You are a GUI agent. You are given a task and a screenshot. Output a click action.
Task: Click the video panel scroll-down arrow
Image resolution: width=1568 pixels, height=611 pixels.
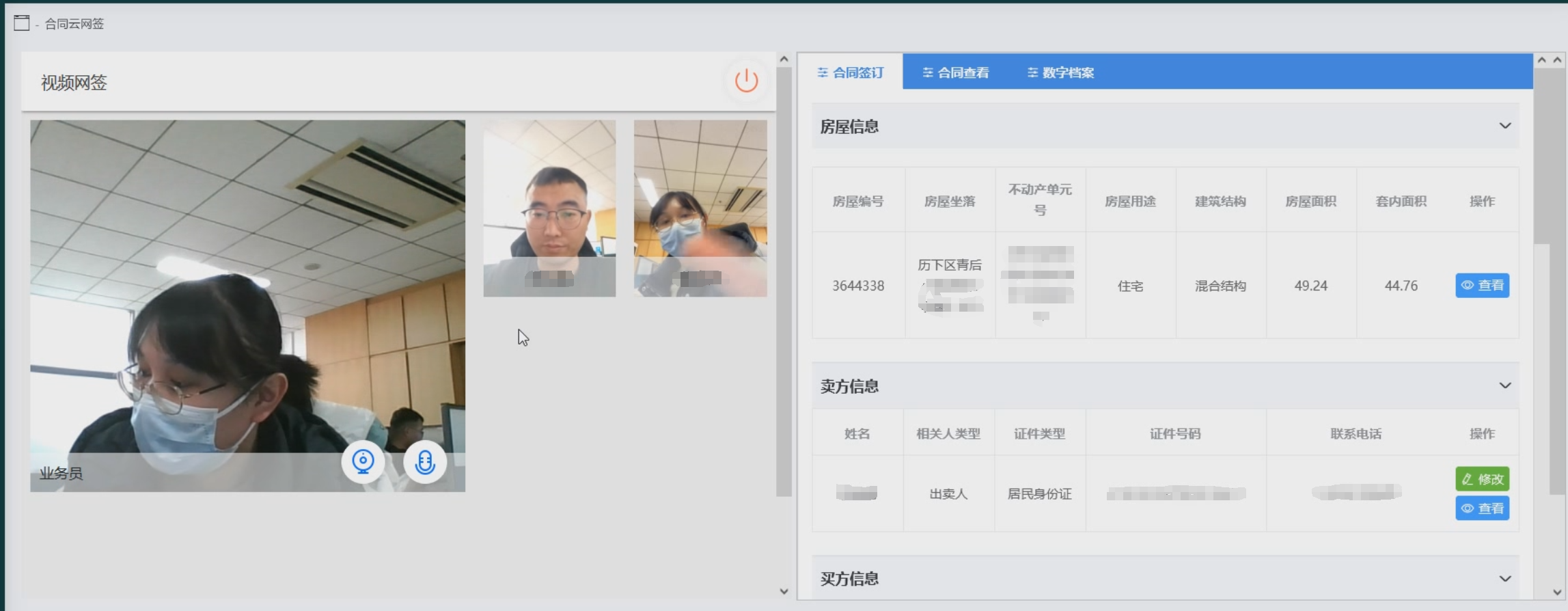(784, 591)
